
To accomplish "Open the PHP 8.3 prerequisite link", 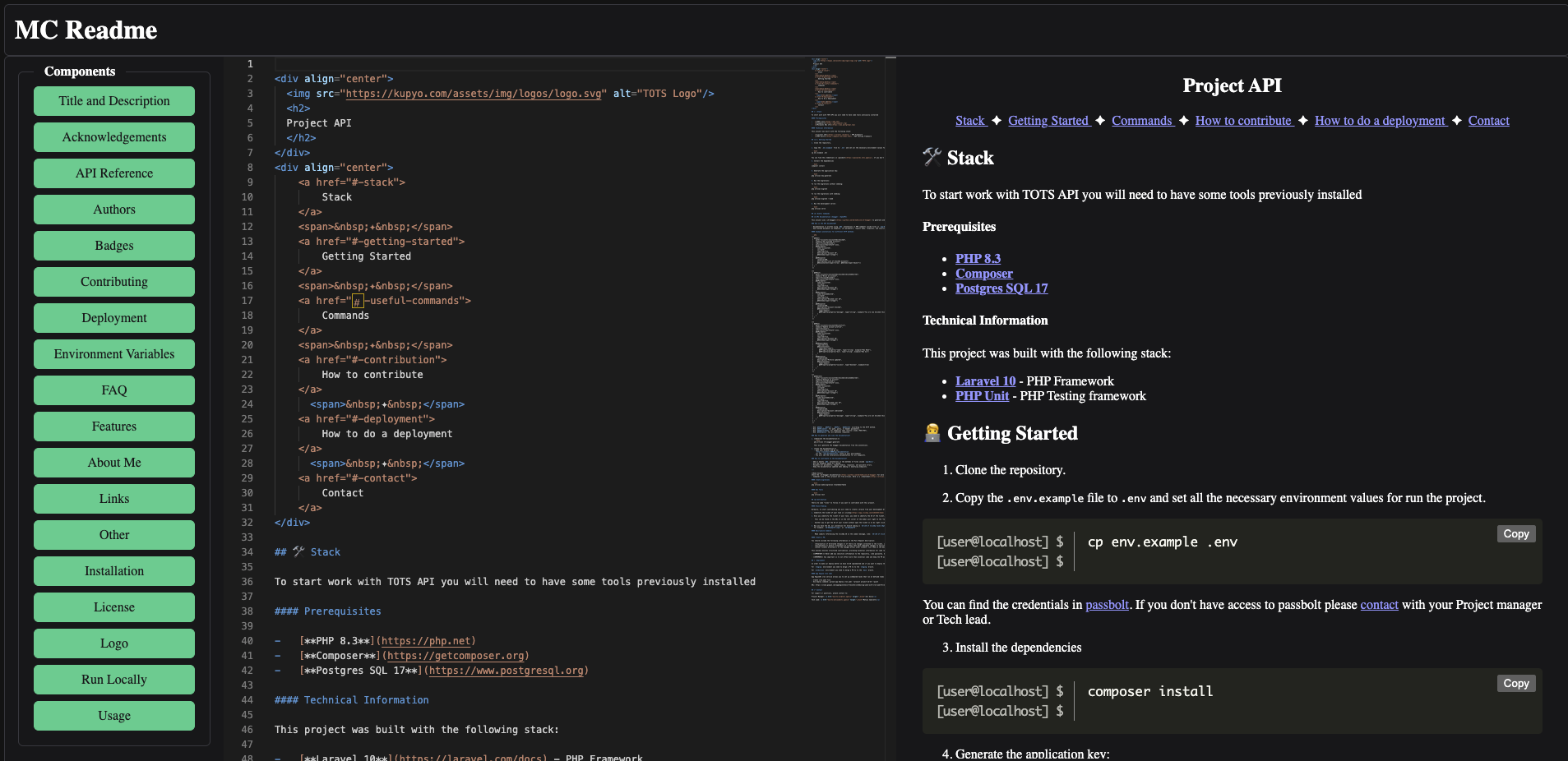I will pyautogui.click(x=978, y=259).
